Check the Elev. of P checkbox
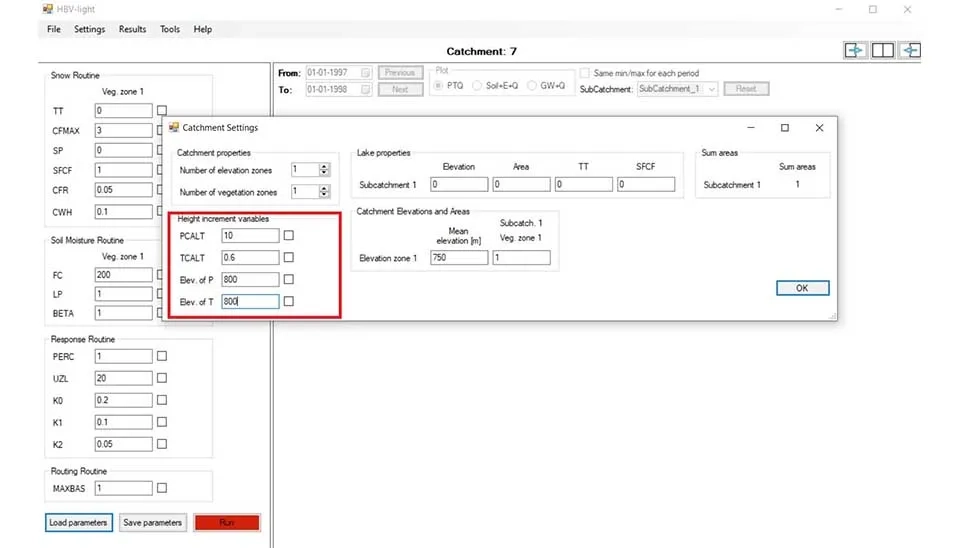The width and height of the screenshot is (960, 548). 289,280
